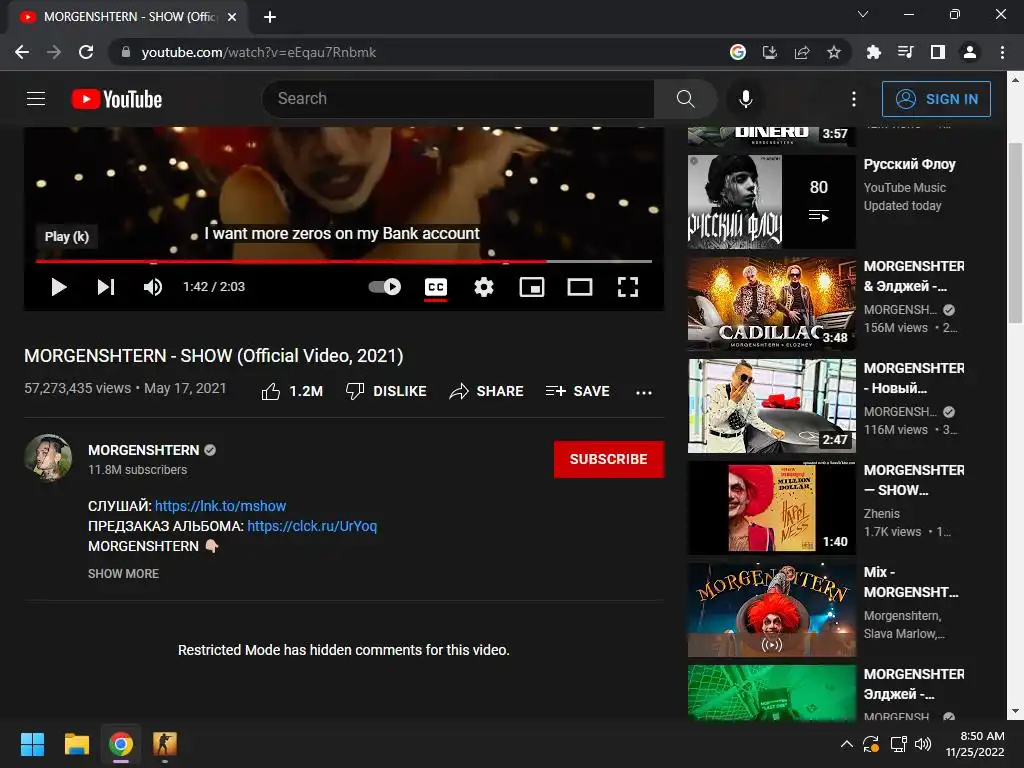Viewport: 1024px width, 768px height.
Task: Click SIGN IN button
Action: tap(936, 99)
